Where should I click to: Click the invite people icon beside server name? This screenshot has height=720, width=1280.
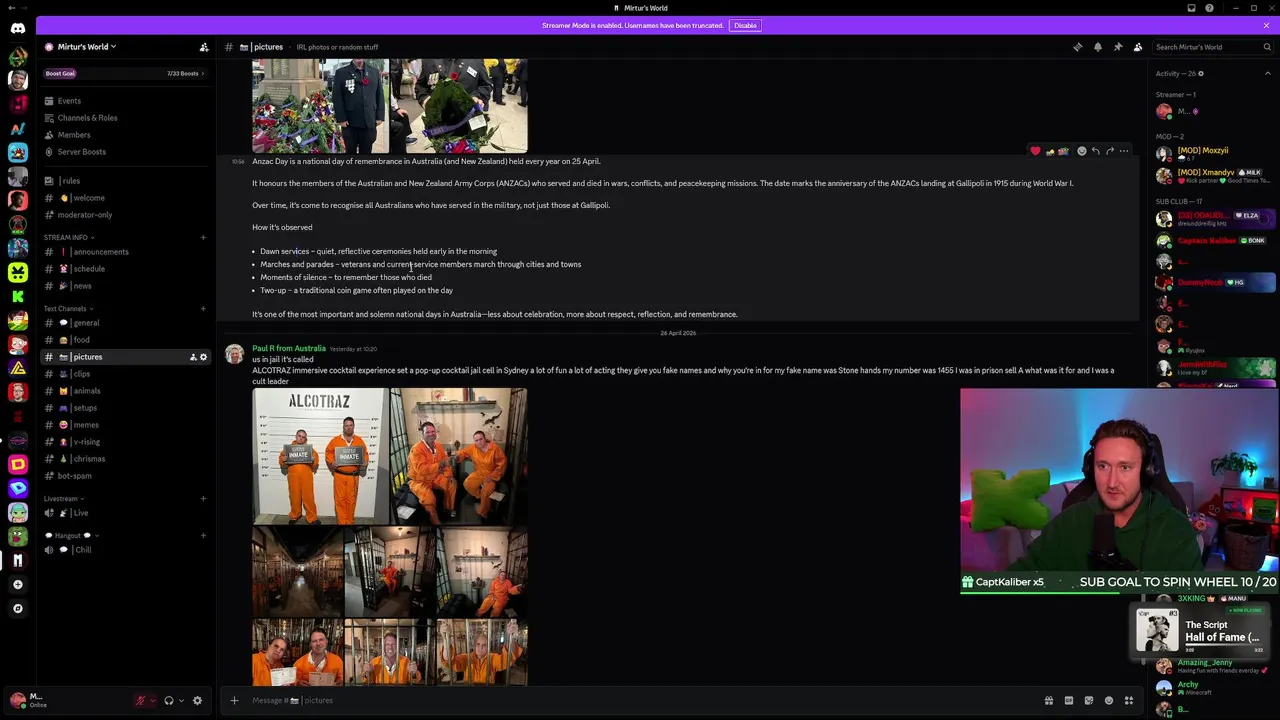coord(204,47)
